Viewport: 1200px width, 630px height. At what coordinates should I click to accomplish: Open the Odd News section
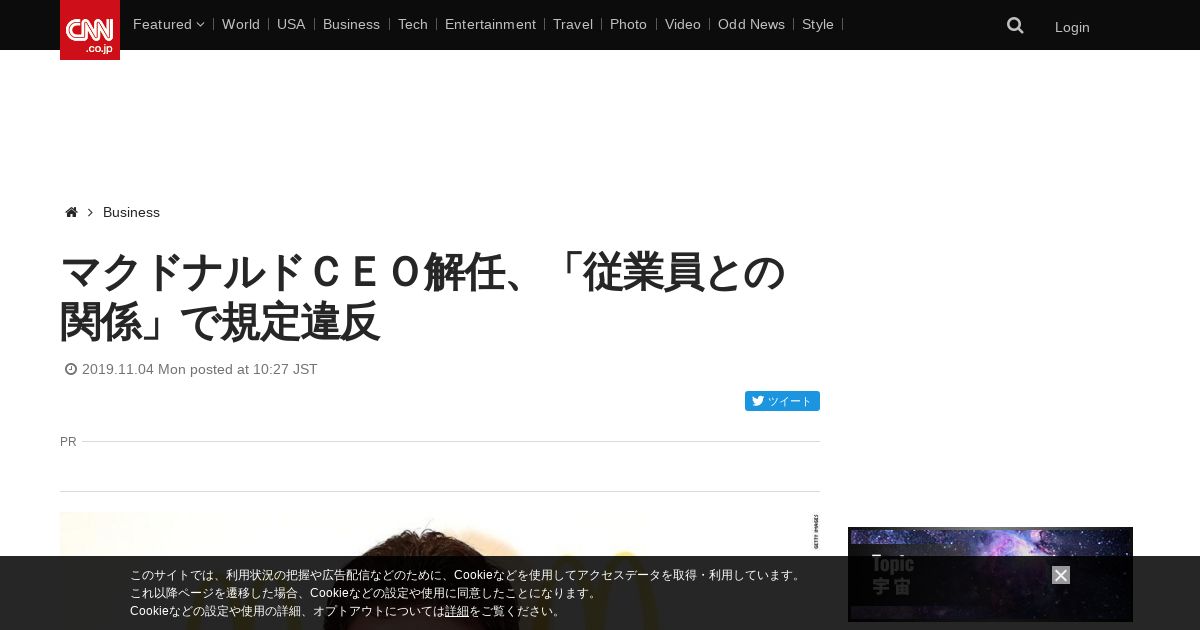pos(751,24)
